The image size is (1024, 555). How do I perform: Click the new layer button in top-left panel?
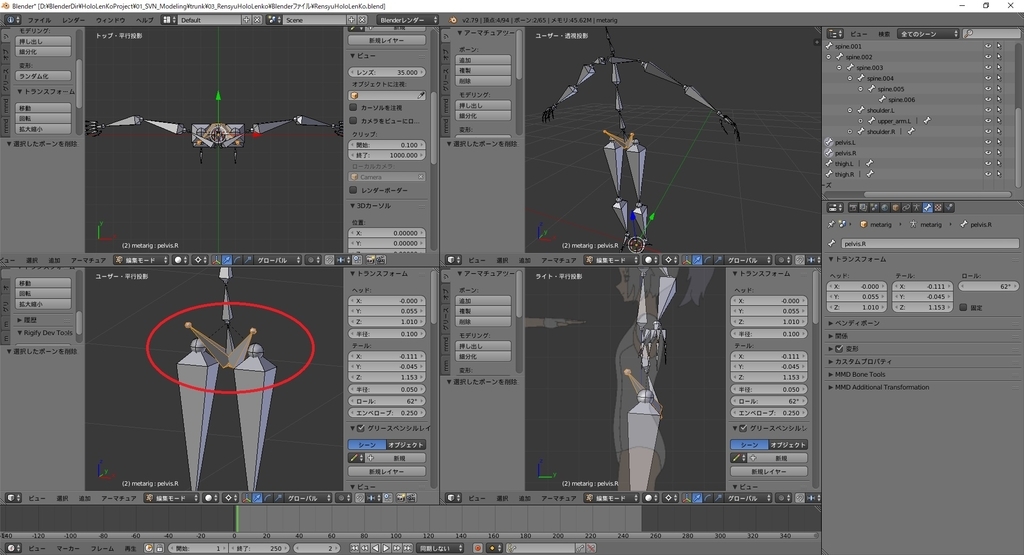(x=387, y=40)
